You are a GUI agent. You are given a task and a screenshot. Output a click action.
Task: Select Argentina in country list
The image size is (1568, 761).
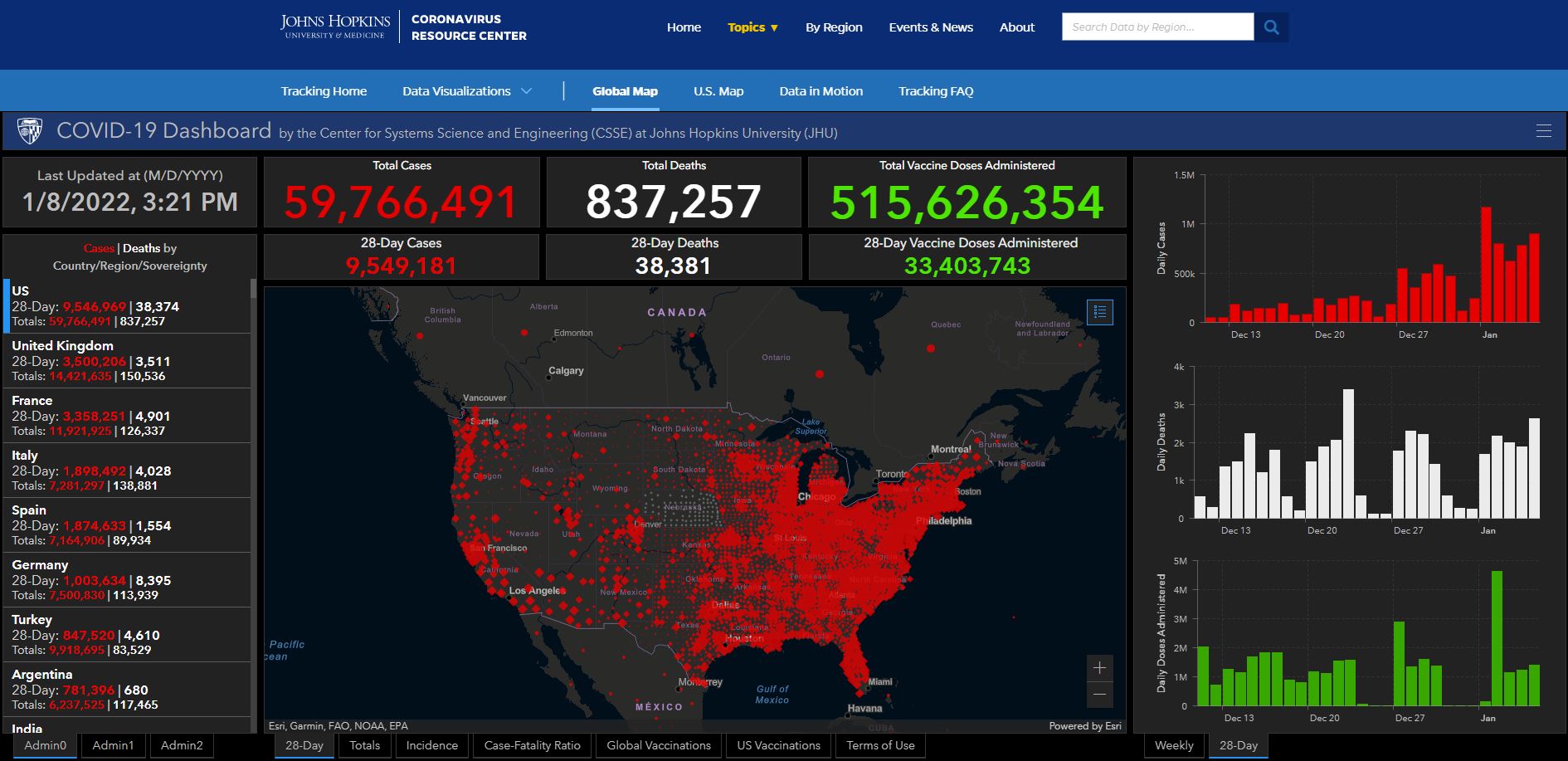tap(127, 689)
